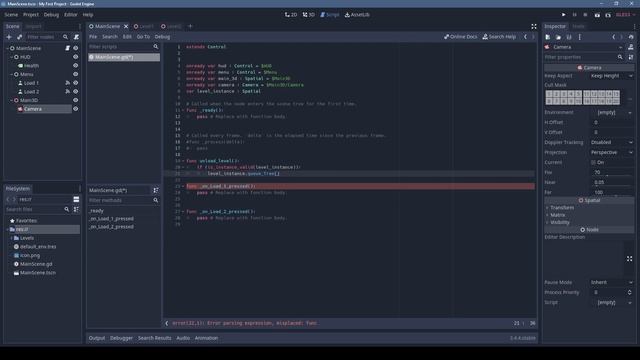Open signal connections icon on Load 1
Viewport: 640px width, 360px height.
[67, 83]
